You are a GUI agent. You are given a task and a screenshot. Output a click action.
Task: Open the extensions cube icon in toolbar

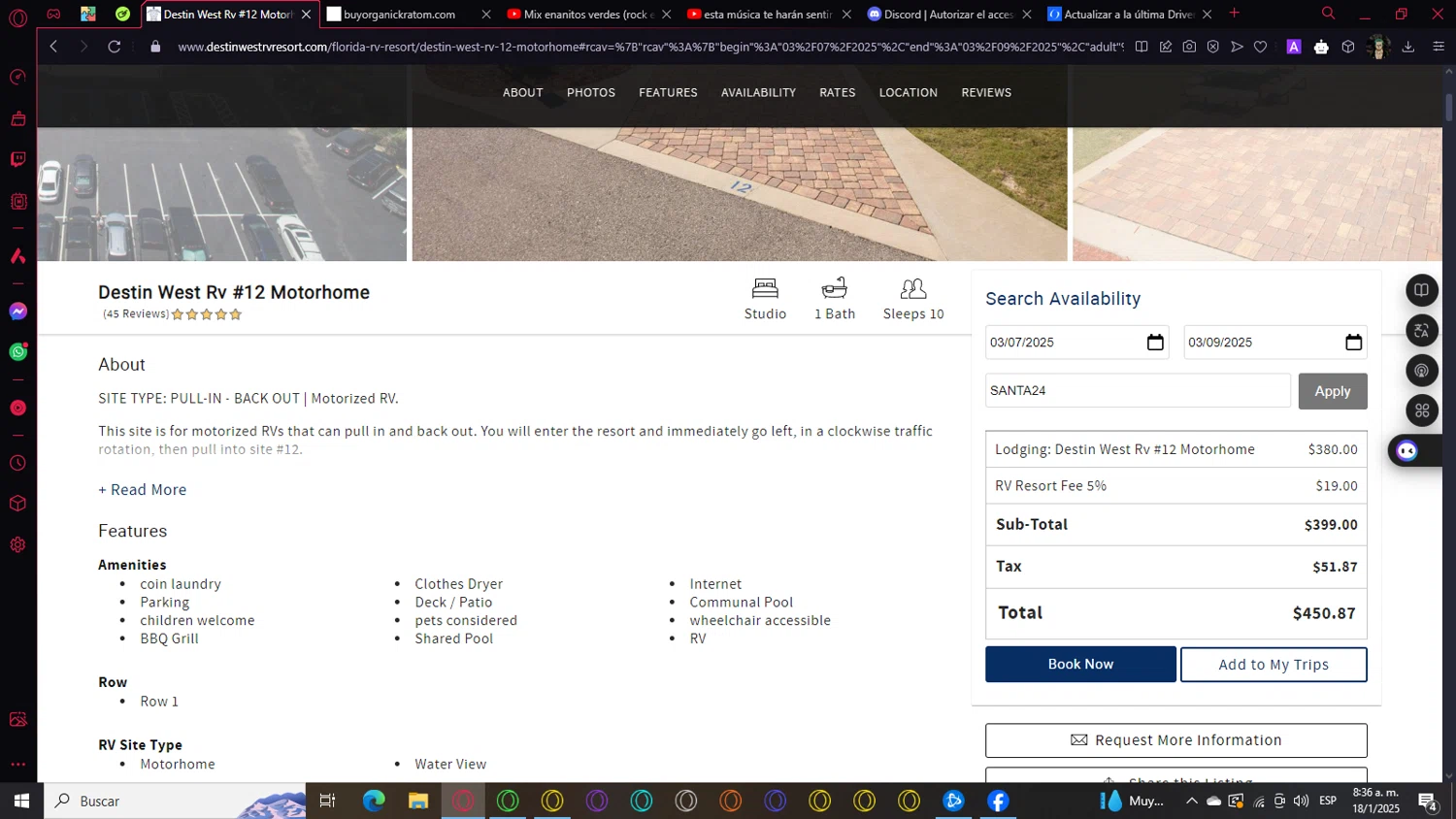click(x=1348, y=47)
